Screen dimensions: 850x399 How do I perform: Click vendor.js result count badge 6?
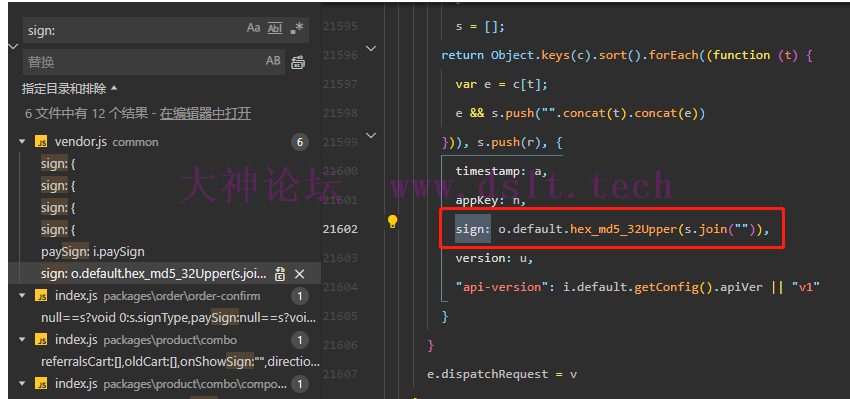point(299,143)
